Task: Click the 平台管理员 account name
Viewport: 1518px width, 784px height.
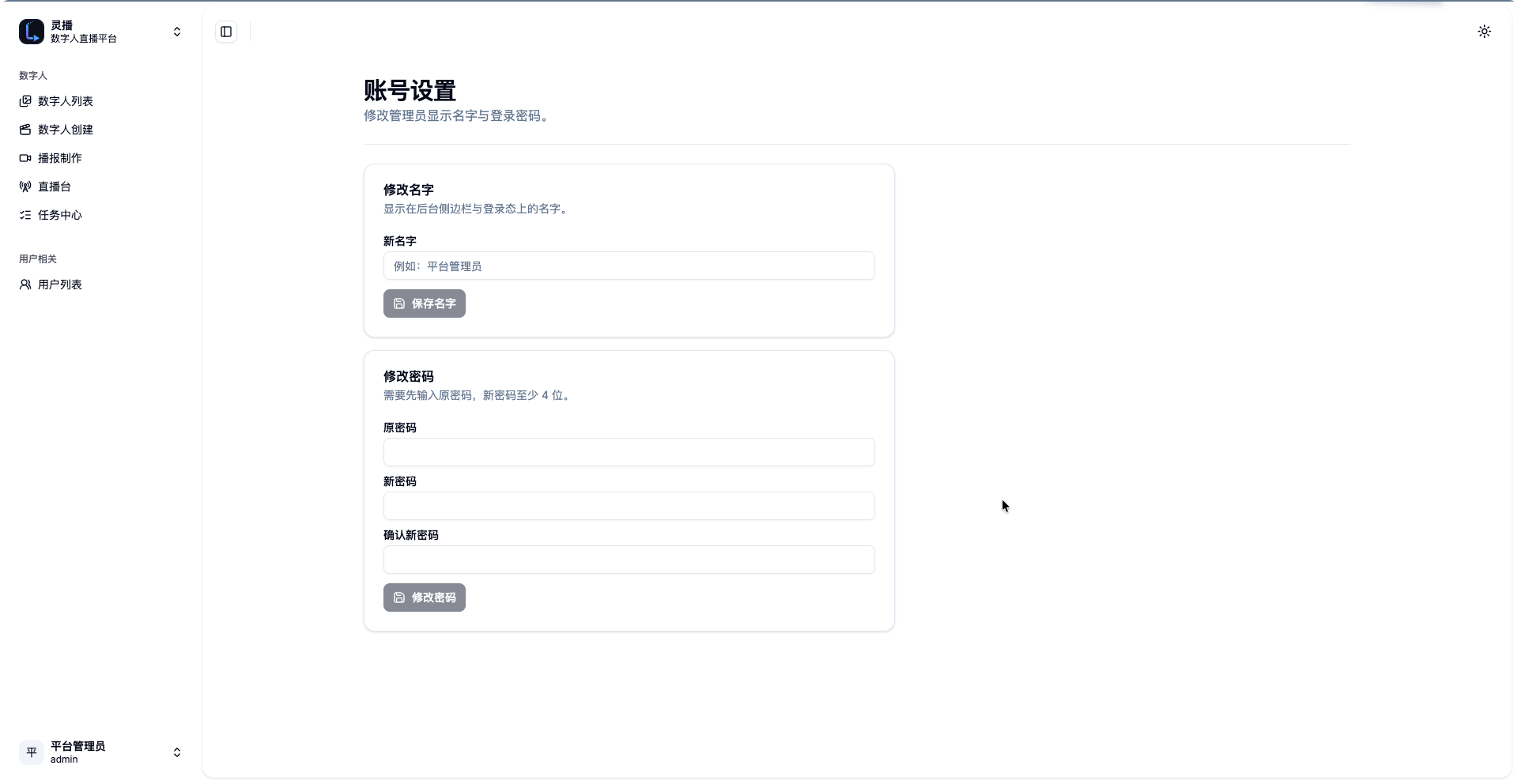Action: 77,746
